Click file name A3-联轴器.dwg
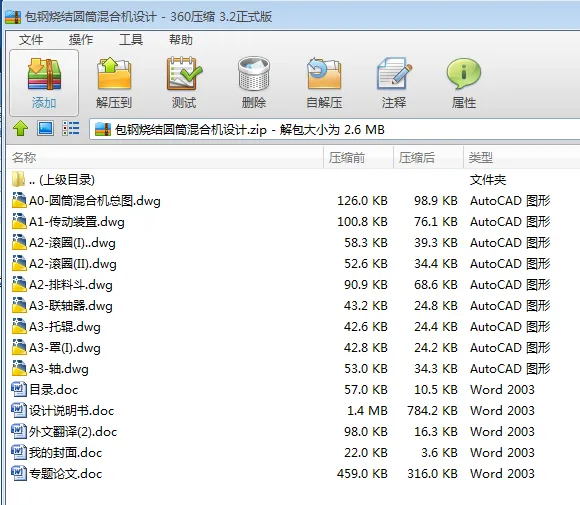The height and width of the screenshot is (505, 580). click(71, 306)
